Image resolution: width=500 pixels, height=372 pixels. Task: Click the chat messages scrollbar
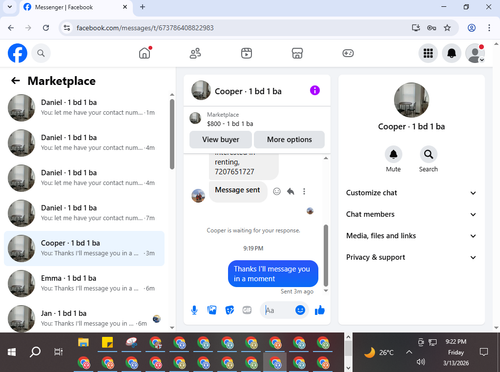pos(326,255)
